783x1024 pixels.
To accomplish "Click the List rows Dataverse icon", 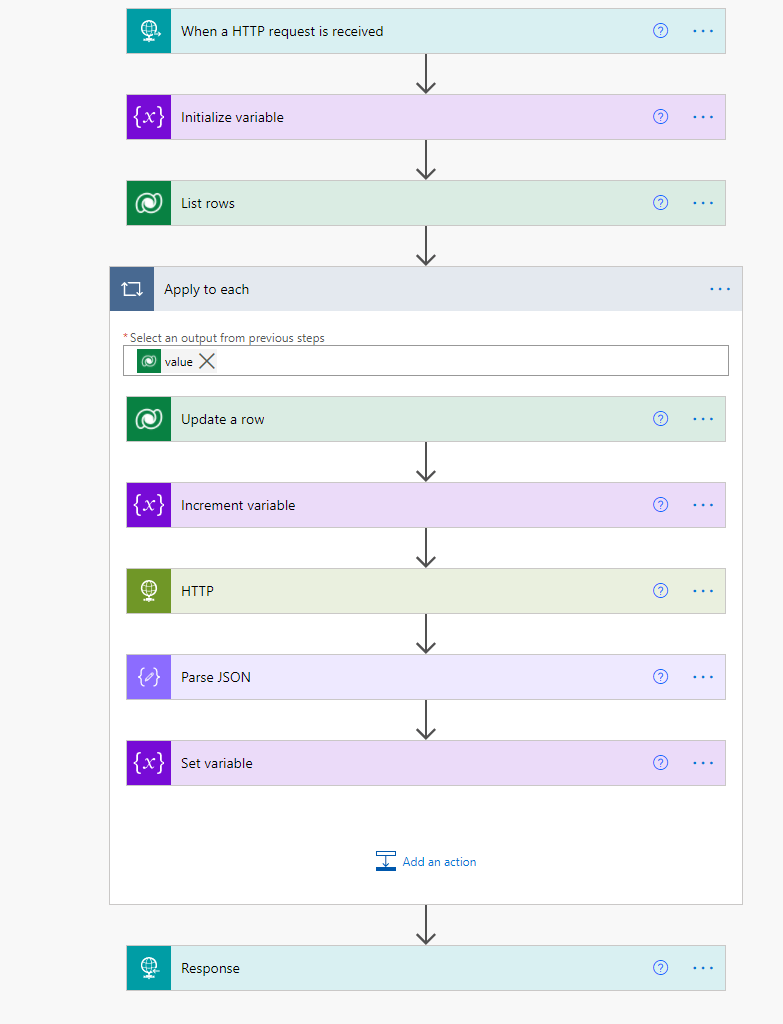I will click(149, 203).
